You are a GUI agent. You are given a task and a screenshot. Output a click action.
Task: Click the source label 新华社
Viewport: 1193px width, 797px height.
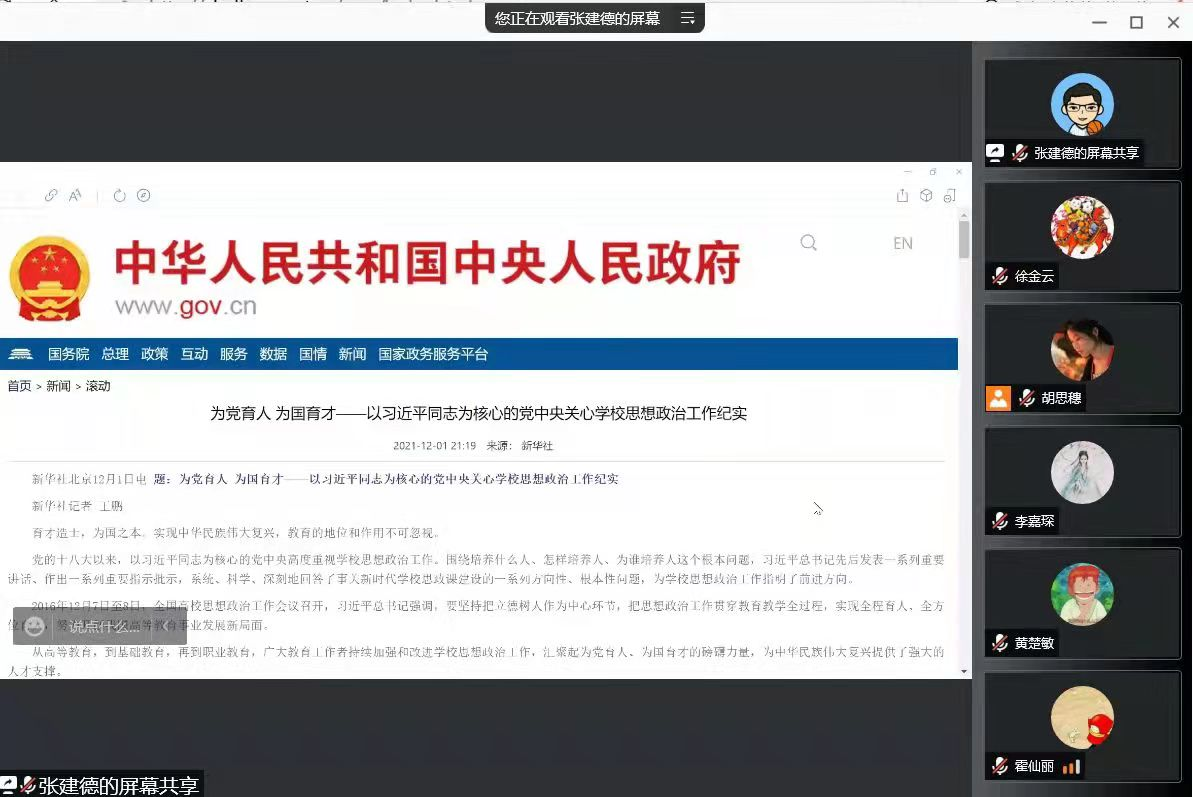tap(537, 446)
